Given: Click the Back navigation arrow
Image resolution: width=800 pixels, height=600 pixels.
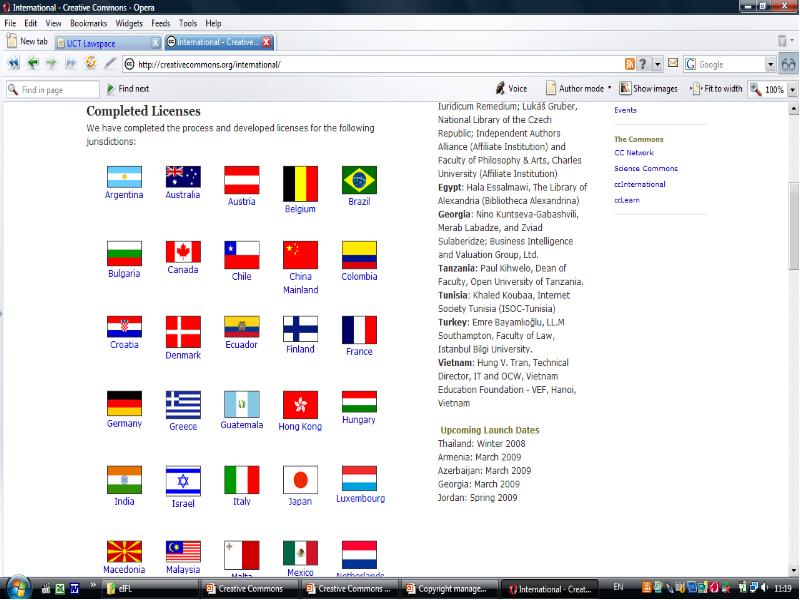Looking at the screenshot, I should pos(32,64).
